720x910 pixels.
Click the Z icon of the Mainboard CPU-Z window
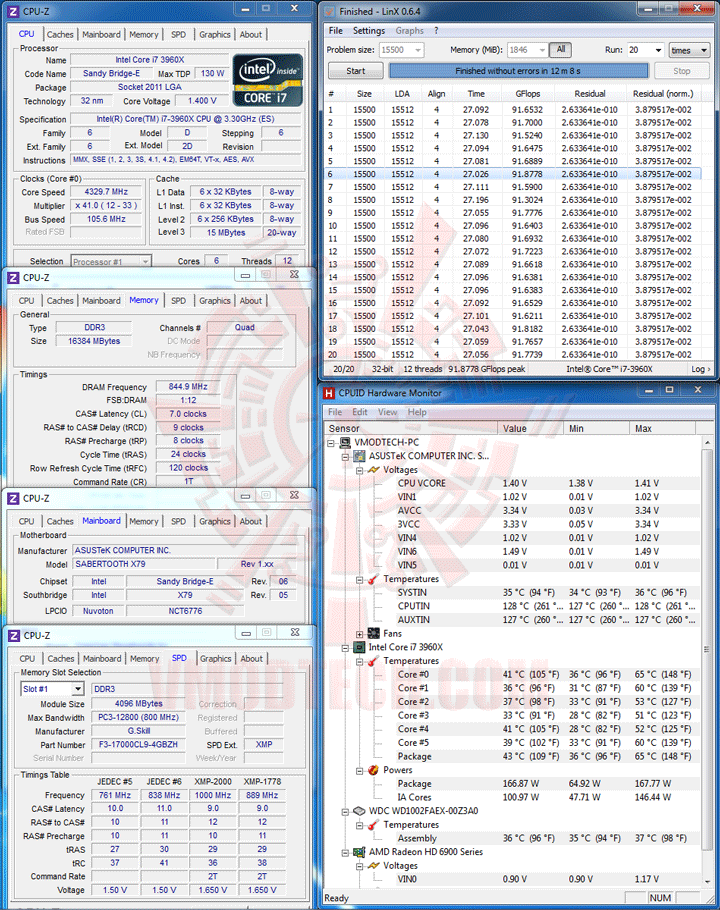[13, 499]
